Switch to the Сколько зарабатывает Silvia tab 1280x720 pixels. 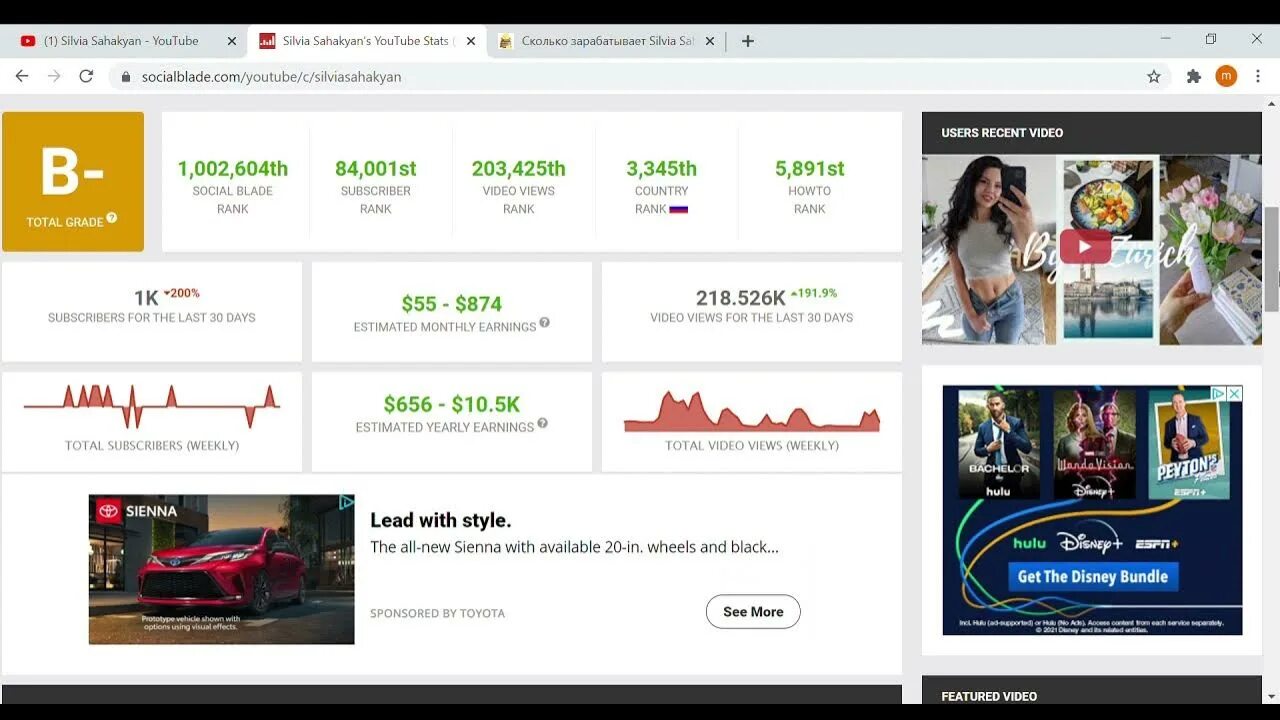pyautogui.click(x=605, y=41)
